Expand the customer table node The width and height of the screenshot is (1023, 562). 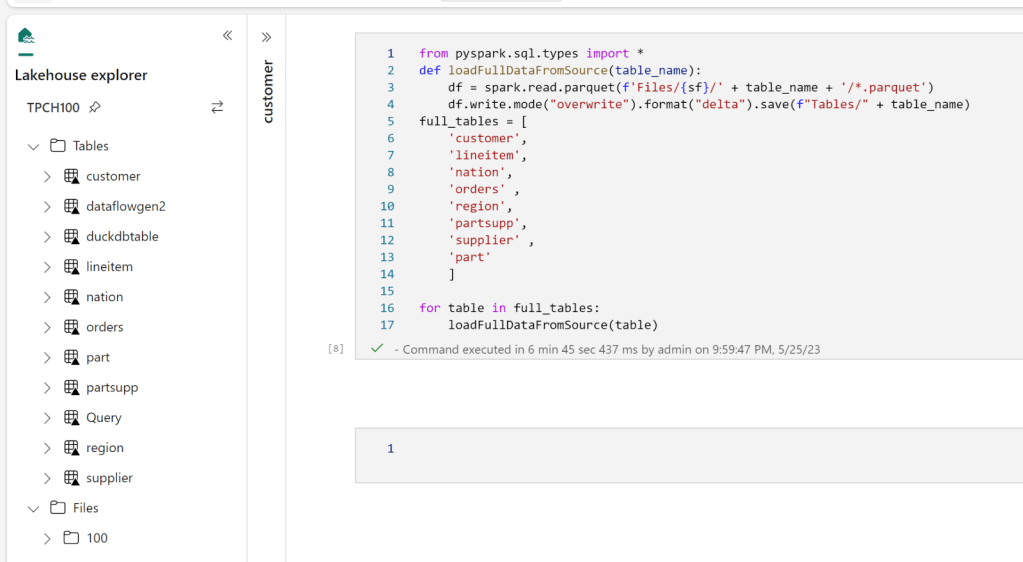point(47,177)
